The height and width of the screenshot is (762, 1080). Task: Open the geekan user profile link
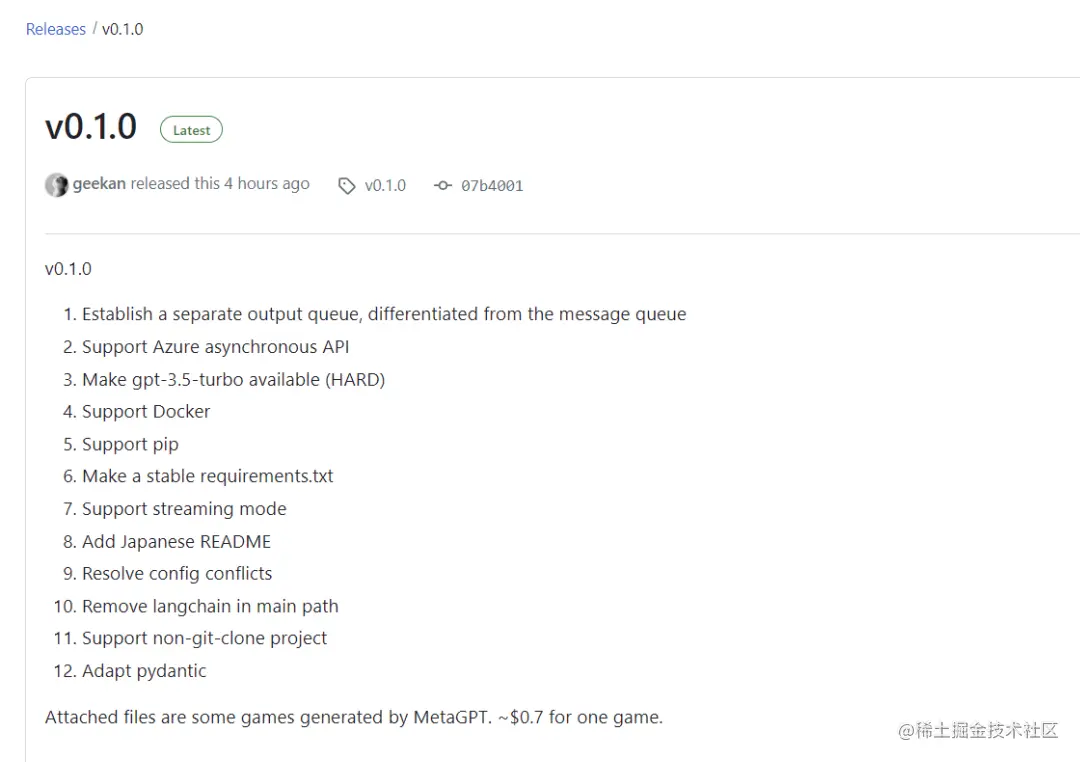pos(99,184)
